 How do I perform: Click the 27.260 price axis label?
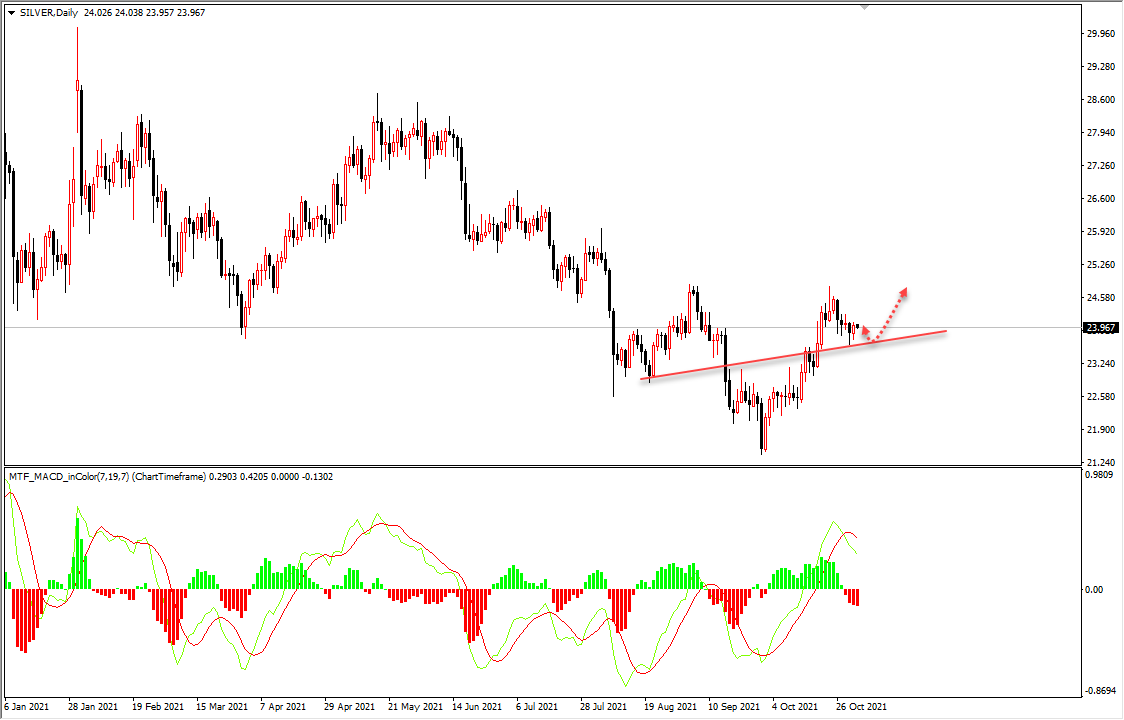1102,166
